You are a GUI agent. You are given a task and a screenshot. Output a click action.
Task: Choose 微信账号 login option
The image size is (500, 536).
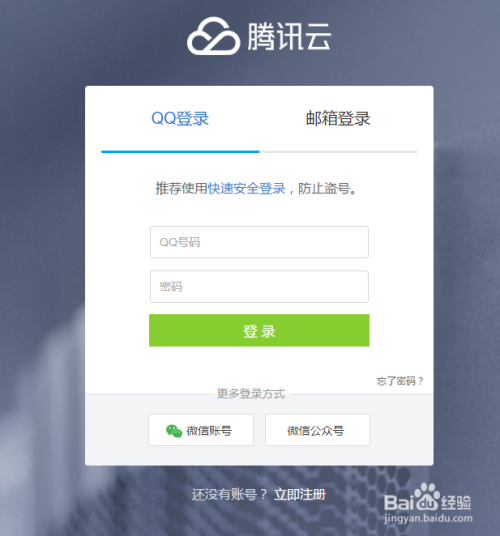201,430
